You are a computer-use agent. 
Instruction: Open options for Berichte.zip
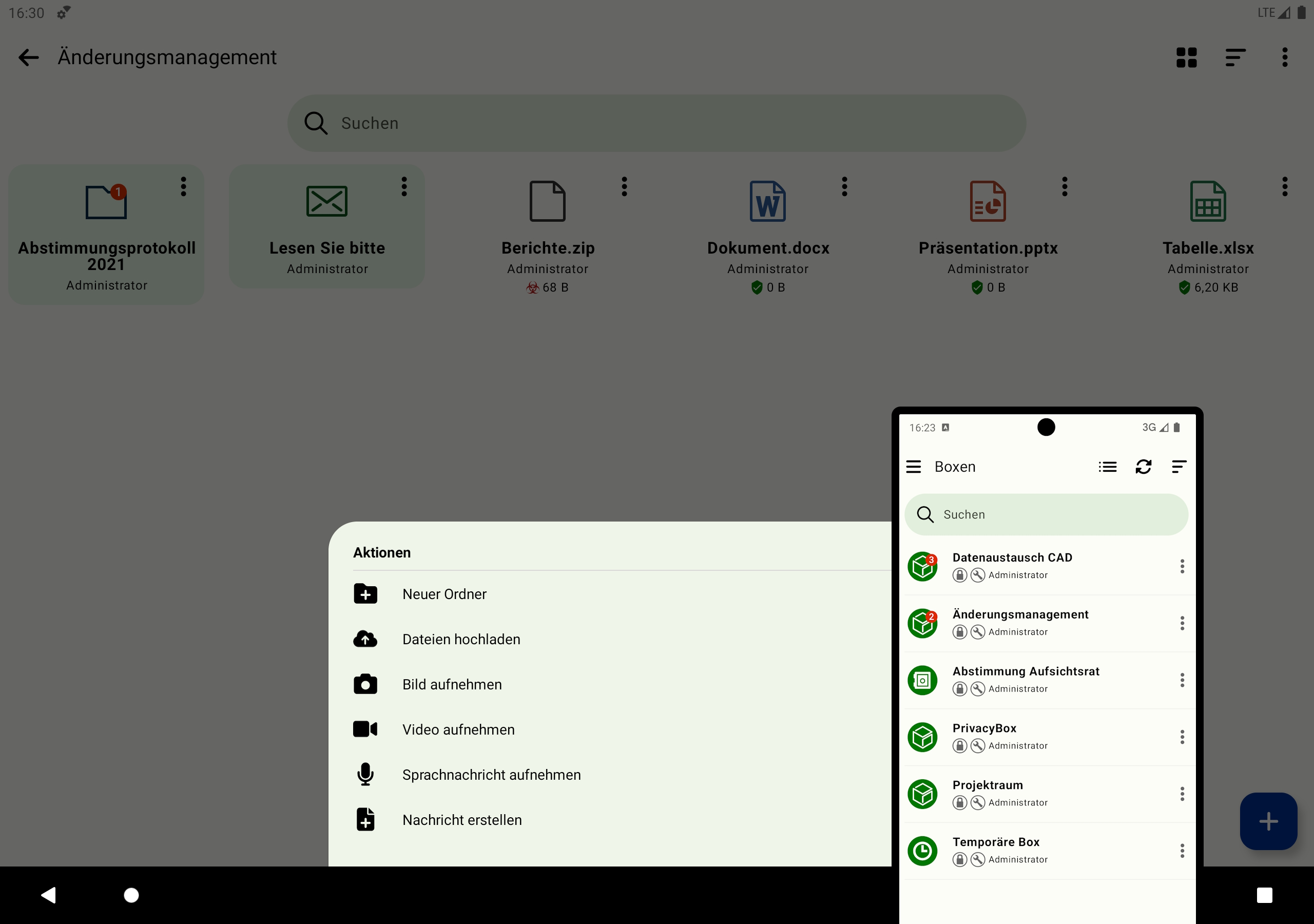(624, 187)
